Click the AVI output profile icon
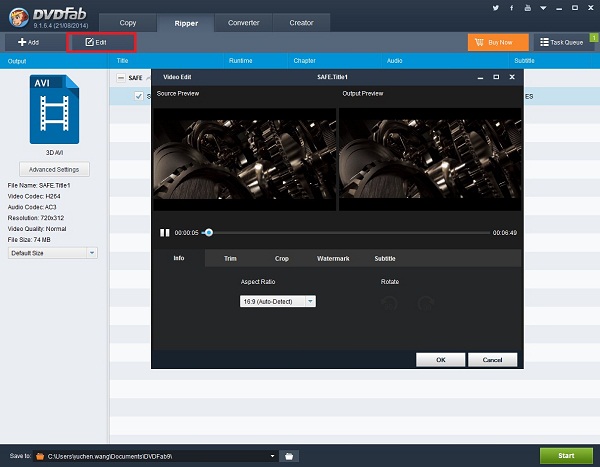The image size is (600, 467). [x=54, y=109]
